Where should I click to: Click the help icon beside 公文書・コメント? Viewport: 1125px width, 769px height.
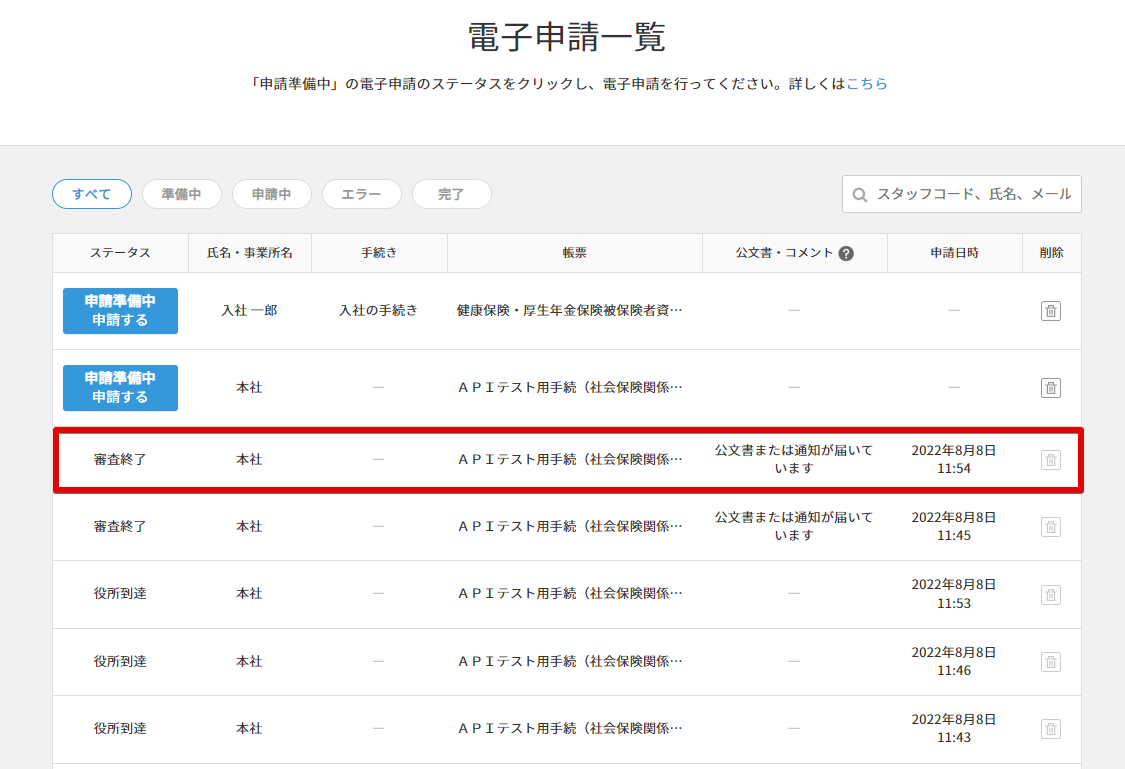[x=846, y=253]
